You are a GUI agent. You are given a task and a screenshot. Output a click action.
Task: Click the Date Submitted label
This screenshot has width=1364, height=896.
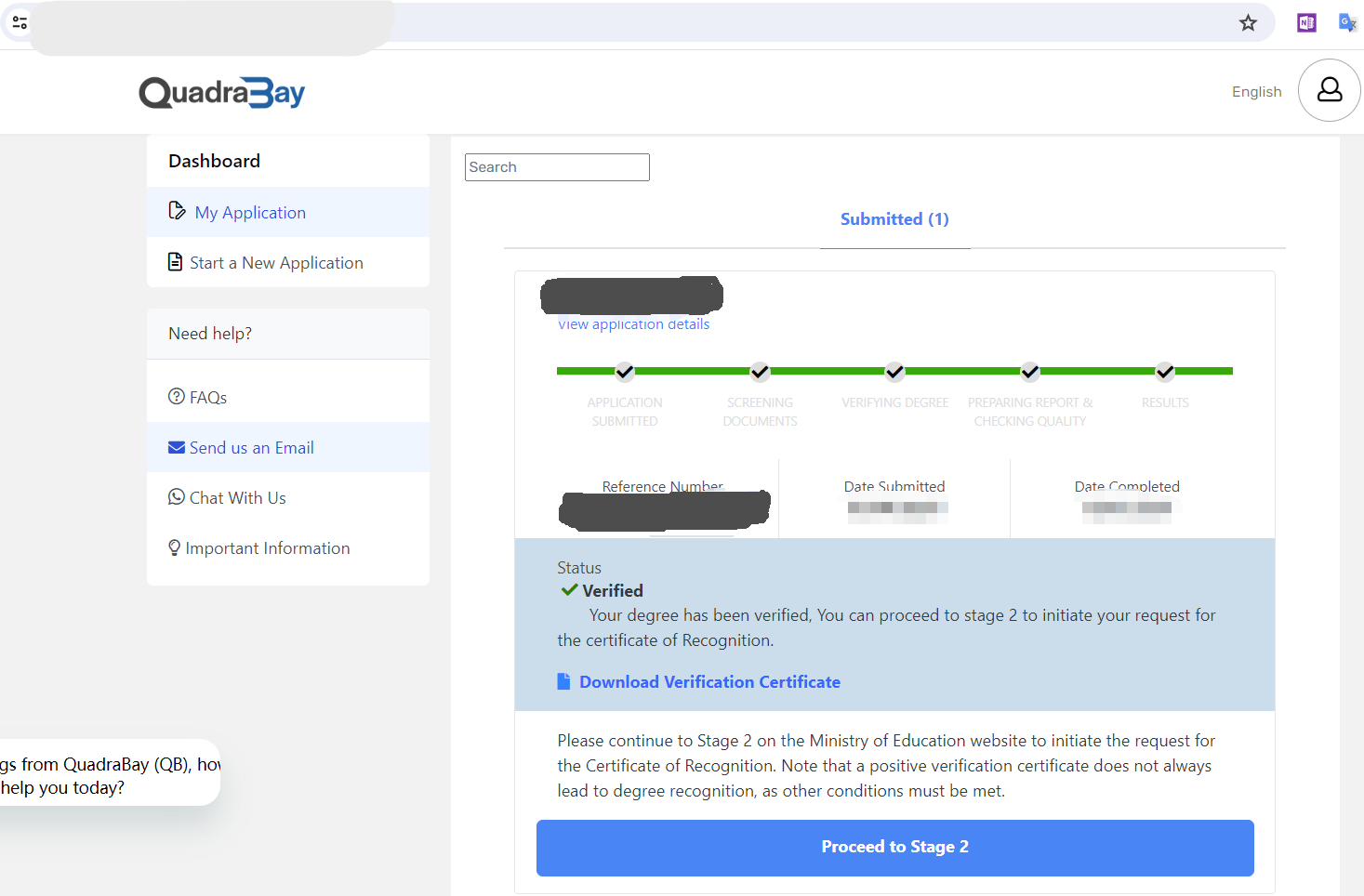coord(894,486)
